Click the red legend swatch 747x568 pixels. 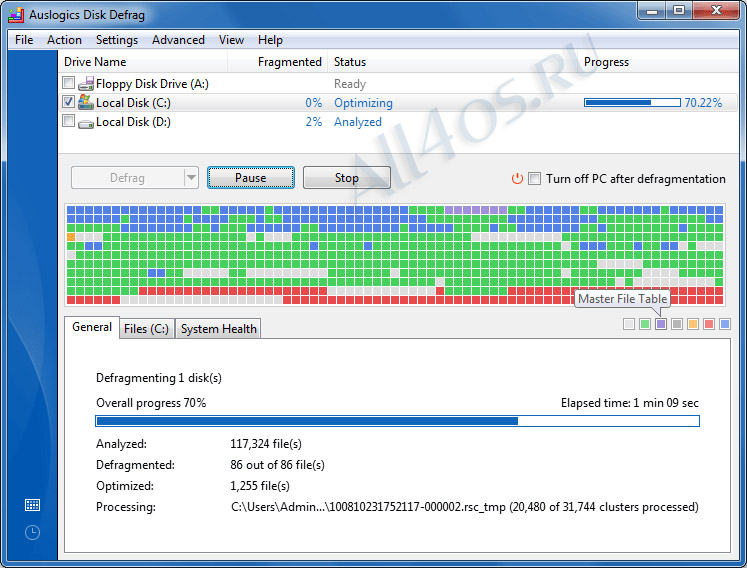pyautogui.click(x=709, y=324)
